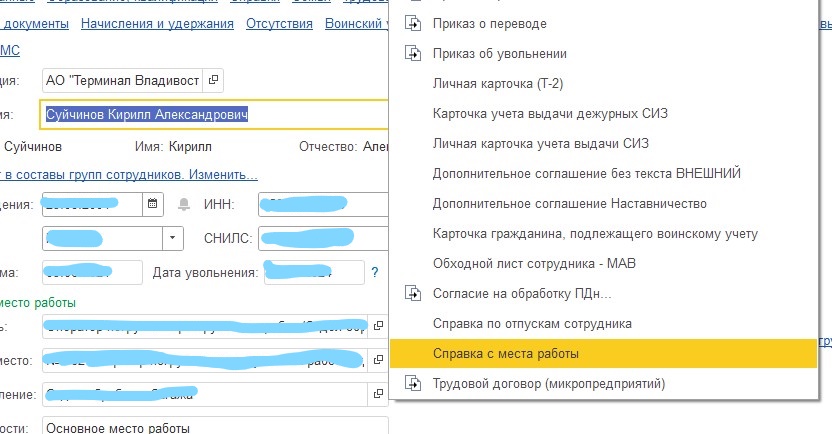This screenshot has height=434, width=832.
Task: Select Обходной лист сотрудника - МАВ
Action: [535, 263]
